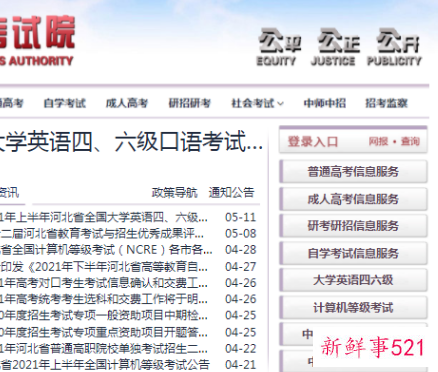
Task: Open the 成人高考 navigation item
Action: [127, 103]
